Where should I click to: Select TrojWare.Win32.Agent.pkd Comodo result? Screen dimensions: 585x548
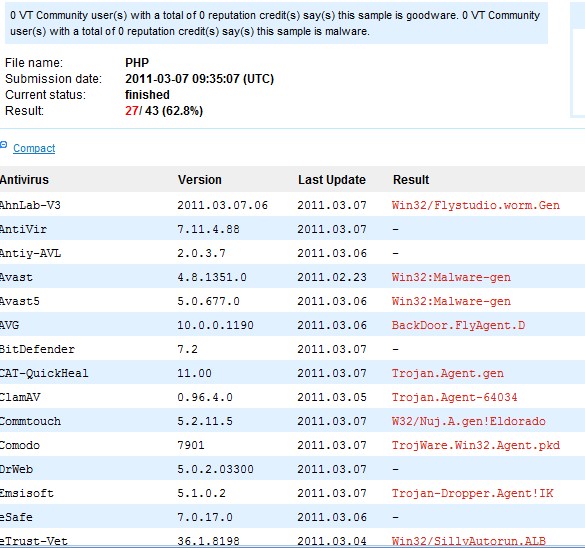[x=476, y=445]
